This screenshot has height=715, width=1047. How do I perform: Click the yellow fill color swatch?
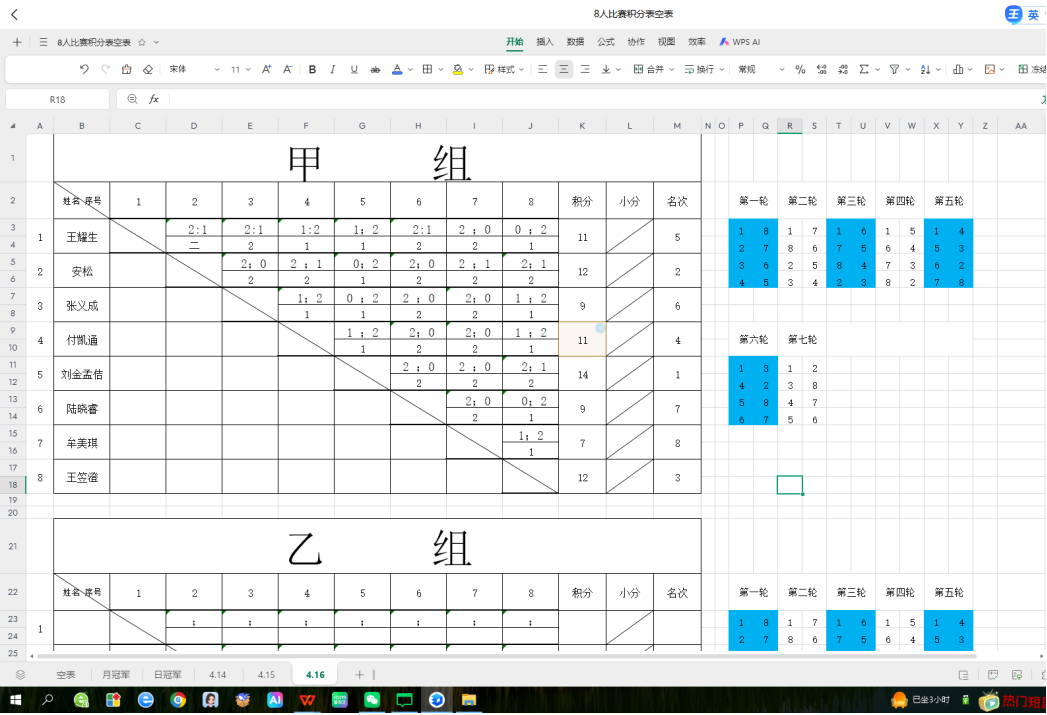(457, 70)
